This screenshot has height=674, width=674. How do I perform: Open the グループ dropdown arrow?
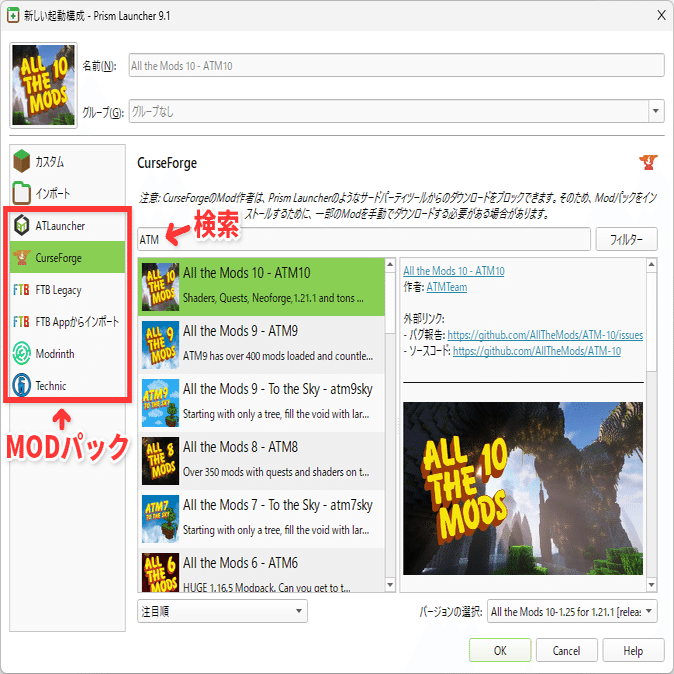[x=656, y=111]
